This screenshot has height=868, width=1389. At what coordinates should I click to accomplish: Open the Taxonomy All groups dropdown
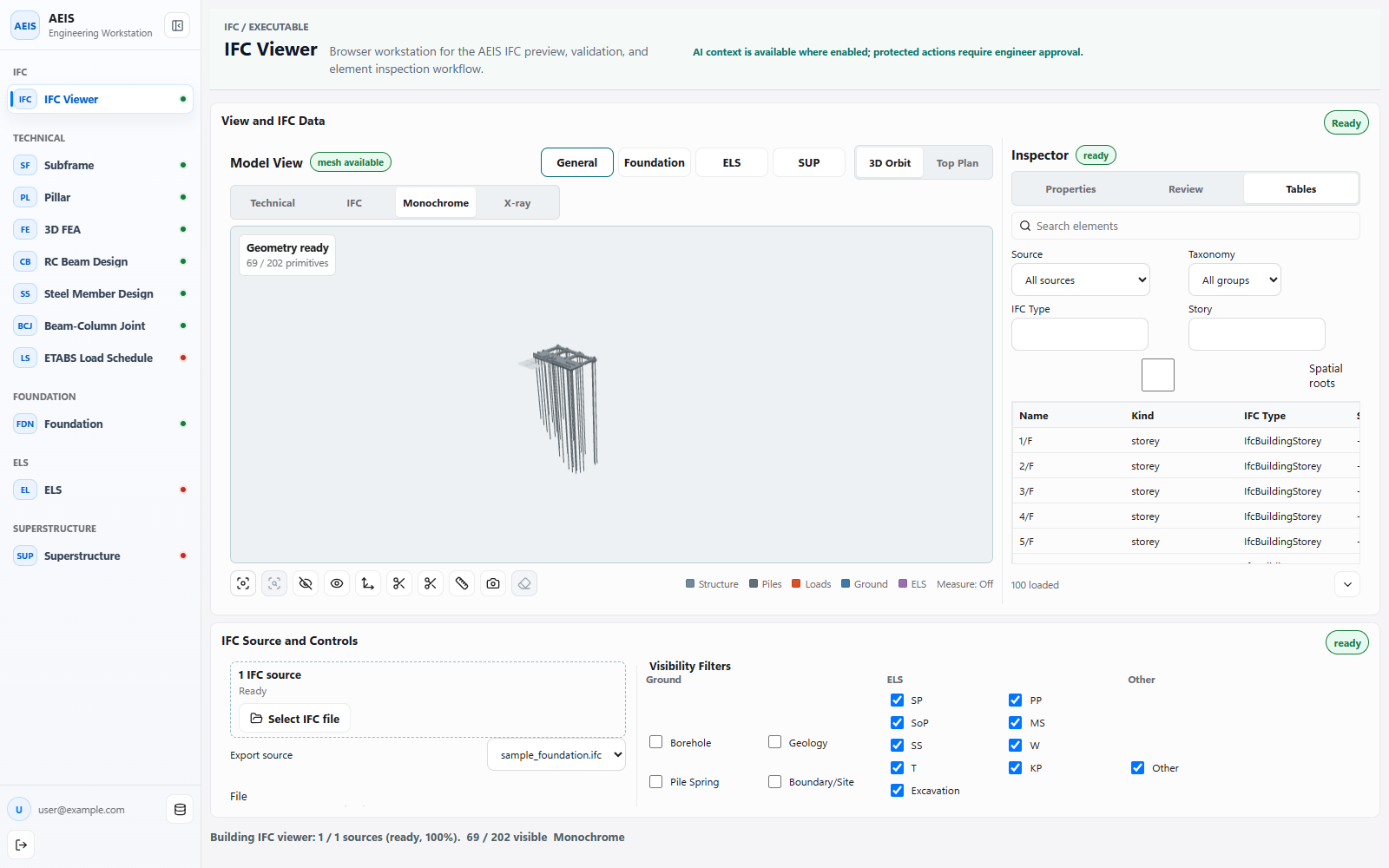click(1234, 279)
